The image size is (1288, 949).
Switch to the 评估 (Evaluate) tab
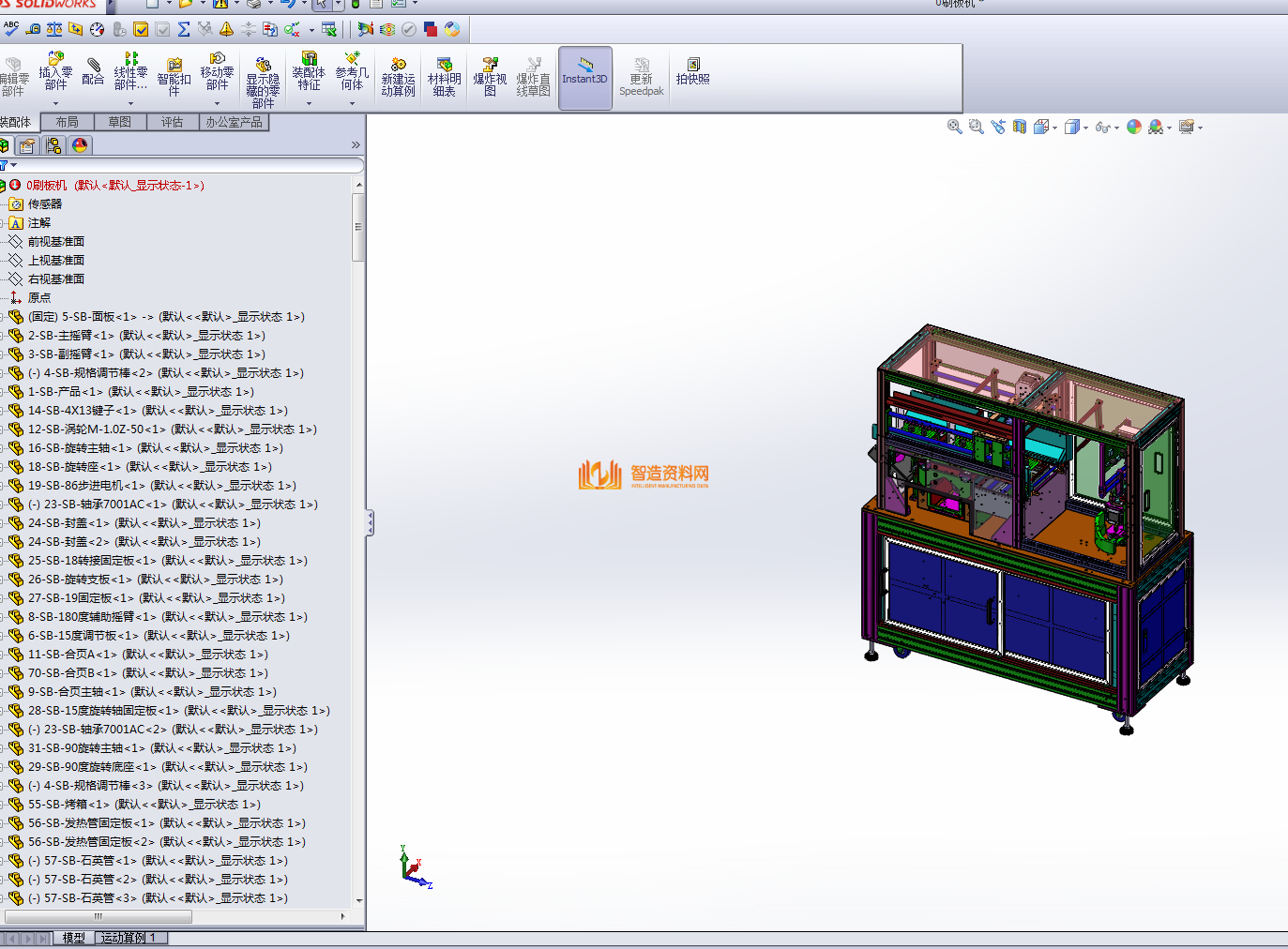(172, 122)
